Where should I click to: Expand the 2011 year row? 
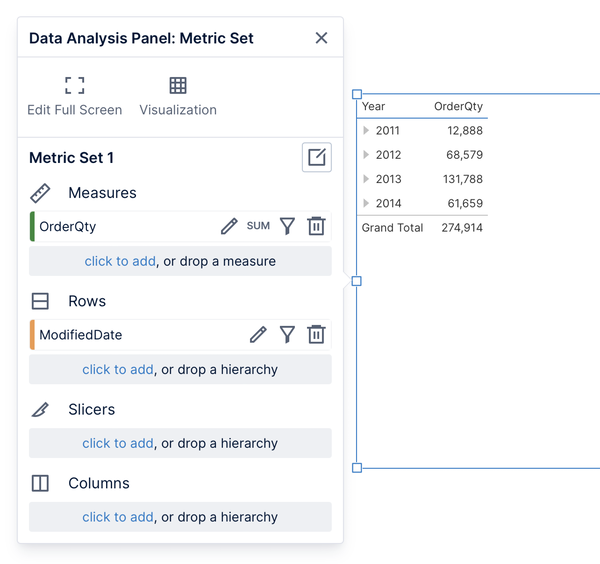pos(367,131)
